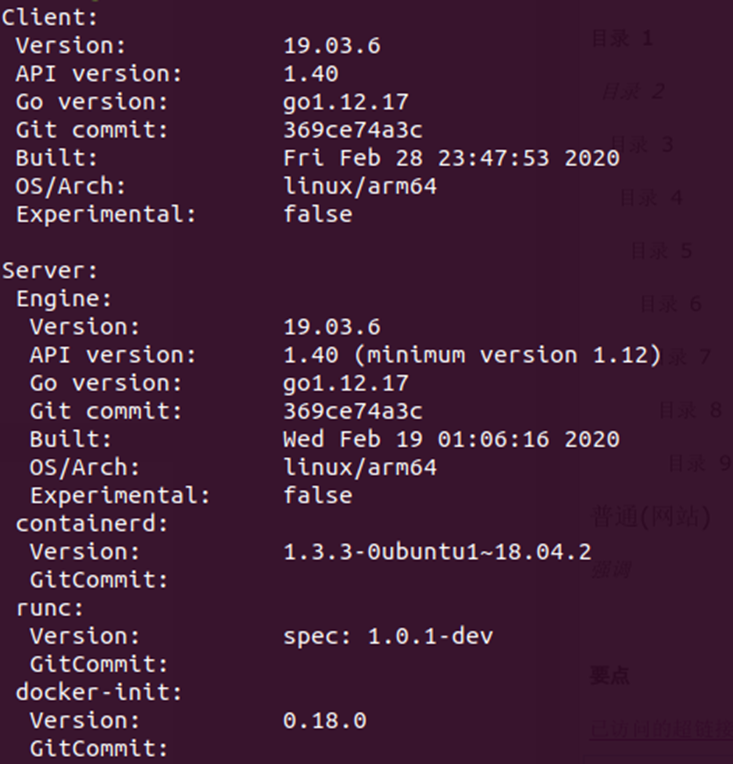Select containerd version 1.3.3-0ubuntu1~18.04.2
This screenshot has height=764, width=733.
point(437,553)
